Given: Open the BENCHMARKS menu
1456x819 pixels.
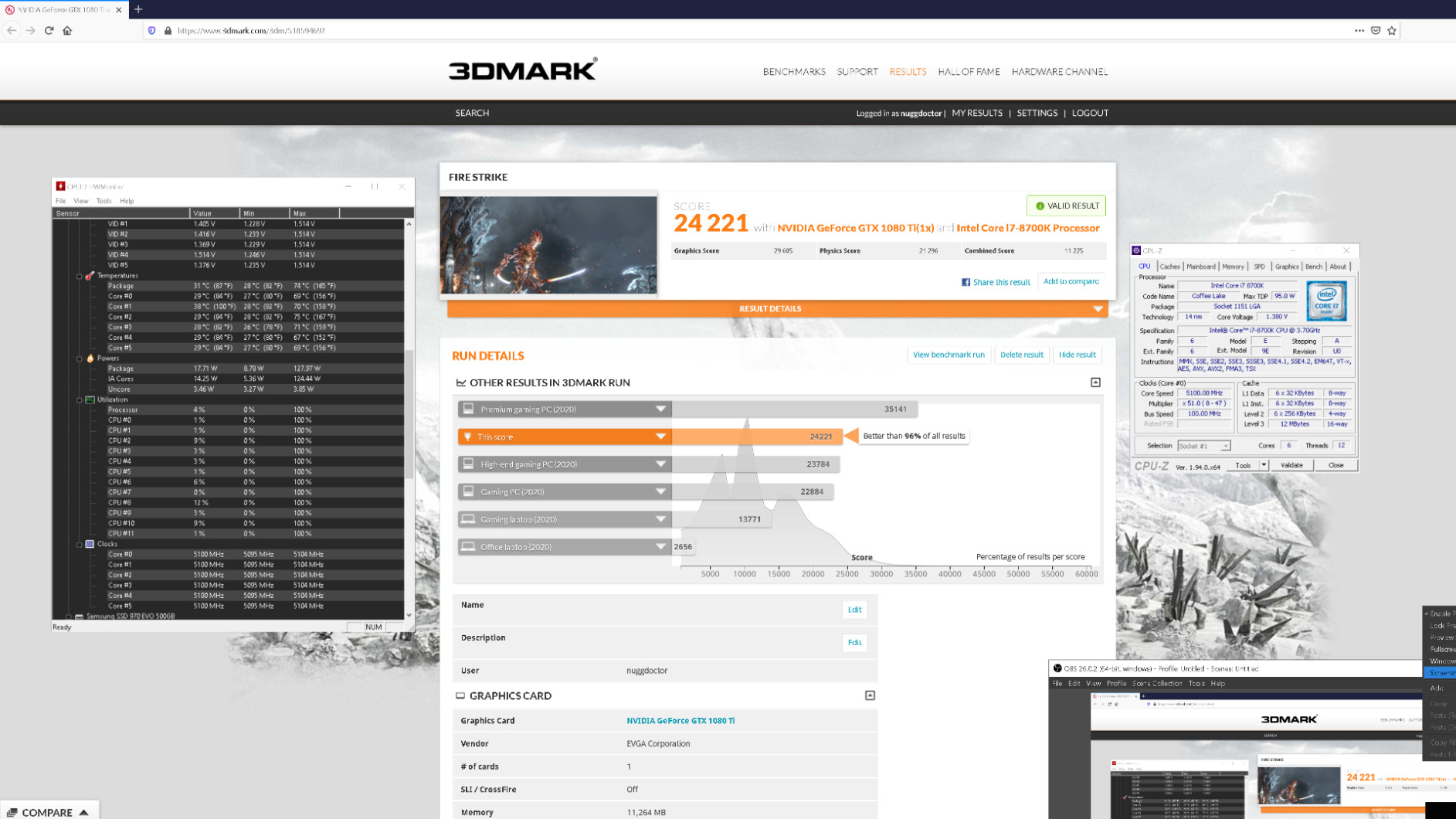Looking at the screenshot, I should coord(794,72).
